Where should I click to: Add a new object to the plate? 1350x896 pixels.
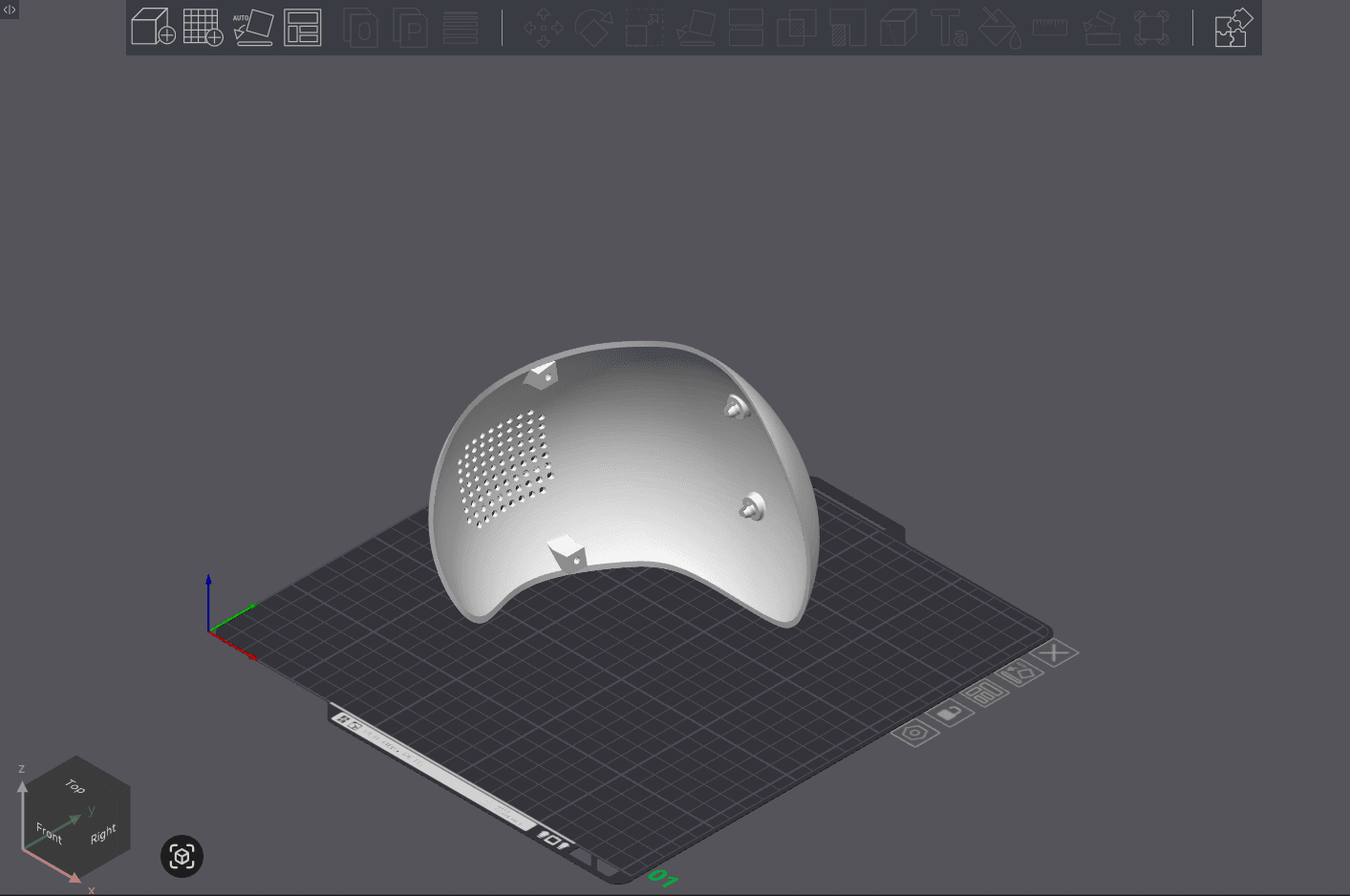pos(153,29)
